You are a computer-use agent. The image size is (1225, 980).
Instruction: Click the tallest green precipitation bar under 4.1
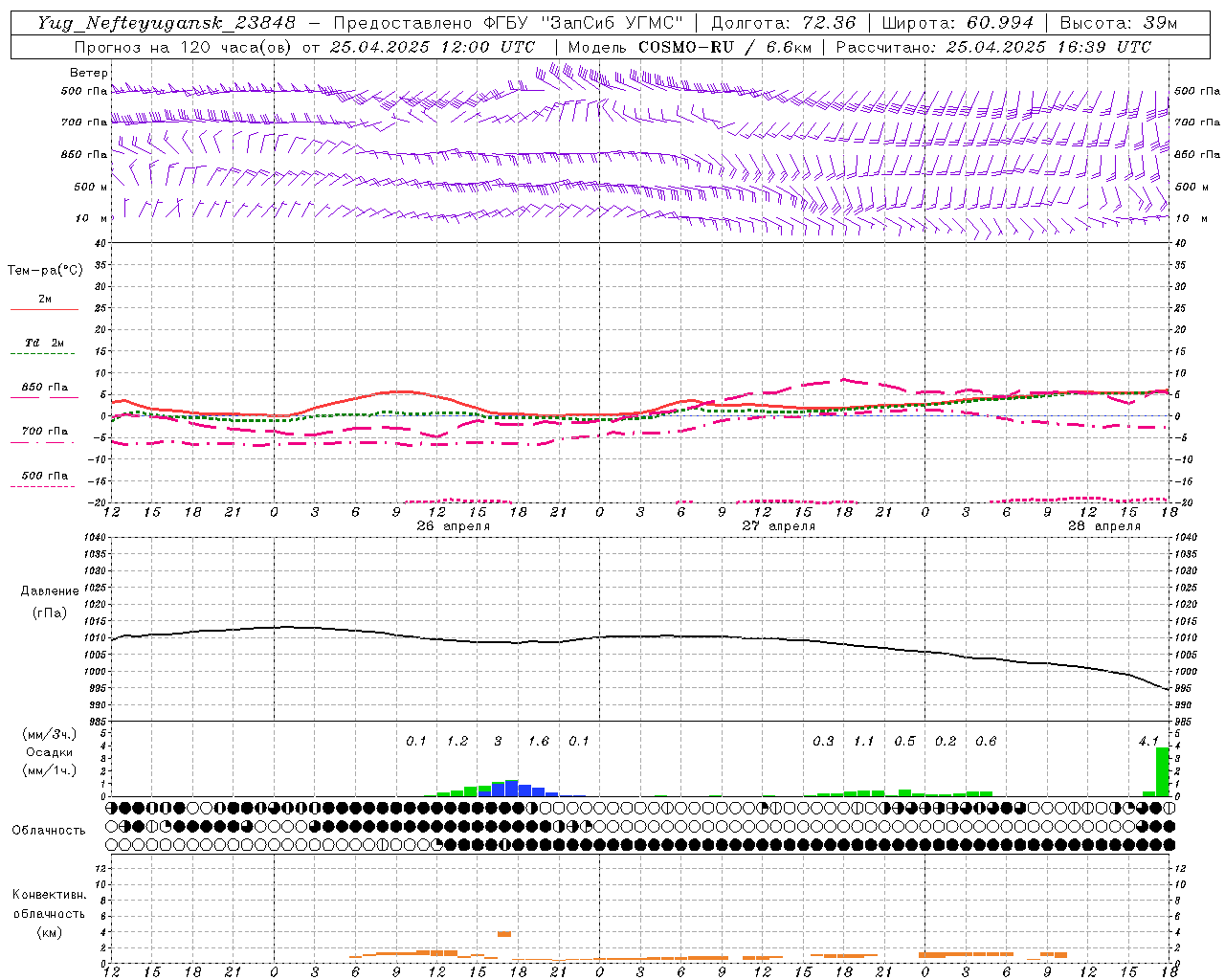(1163, 771)
